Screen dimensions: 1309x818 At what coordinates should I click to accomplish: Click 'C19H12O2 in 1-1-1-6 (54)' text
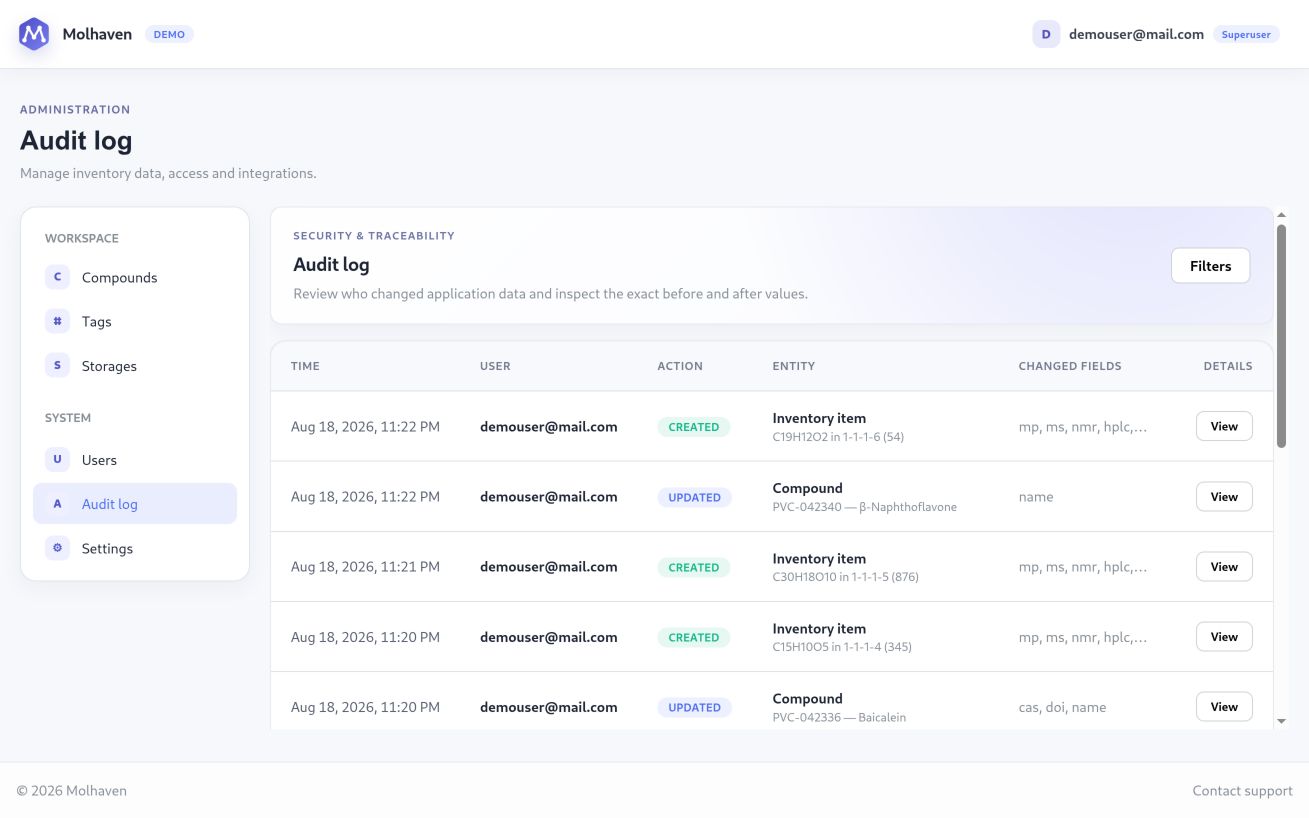(x=838, y=437)
